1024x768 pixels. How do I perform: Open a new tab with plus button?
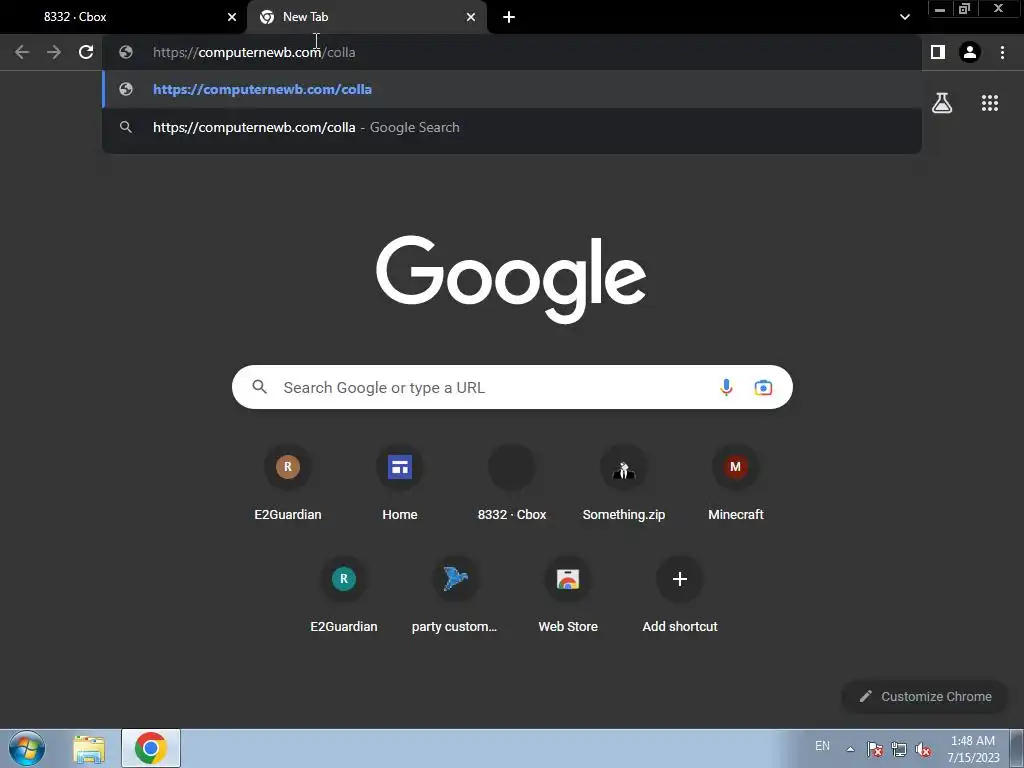point(509,17)
